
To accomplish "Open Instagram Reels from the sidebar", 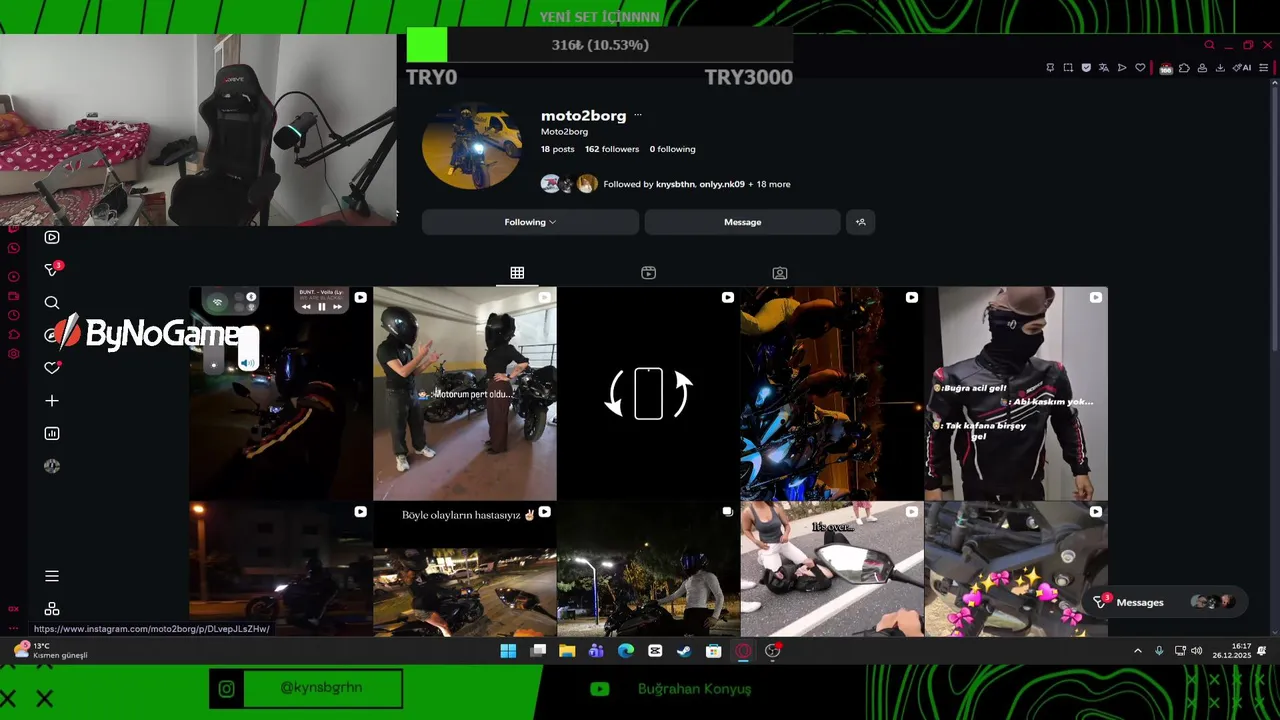I will [x=52, y=237].
